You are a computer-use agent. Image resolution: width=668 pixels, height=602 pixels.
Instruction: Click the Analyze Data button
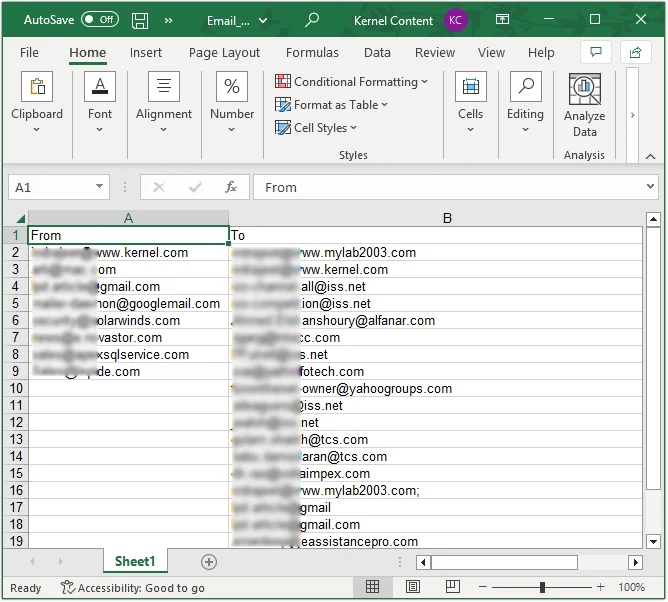tap(584, 105)
